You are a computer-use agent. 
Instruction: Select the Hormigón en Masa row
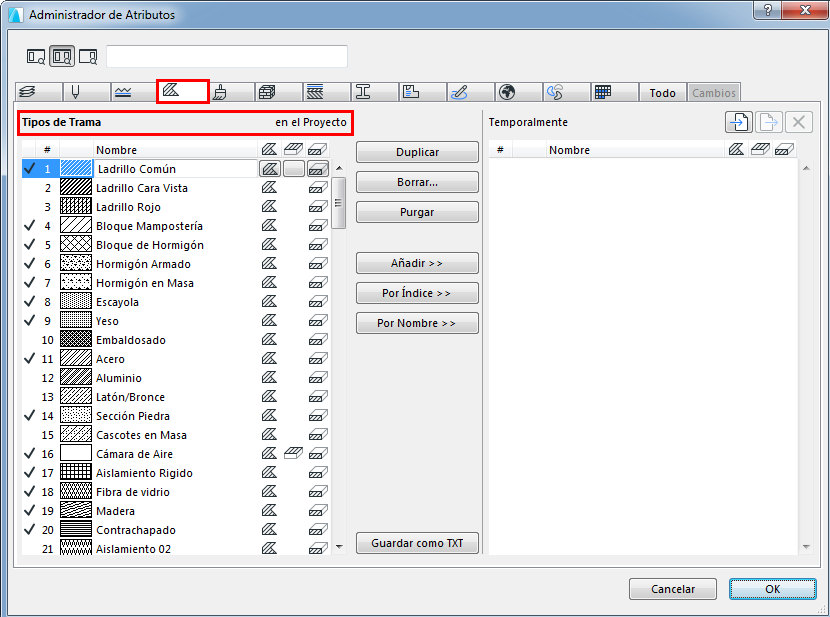tap(176, 283)
